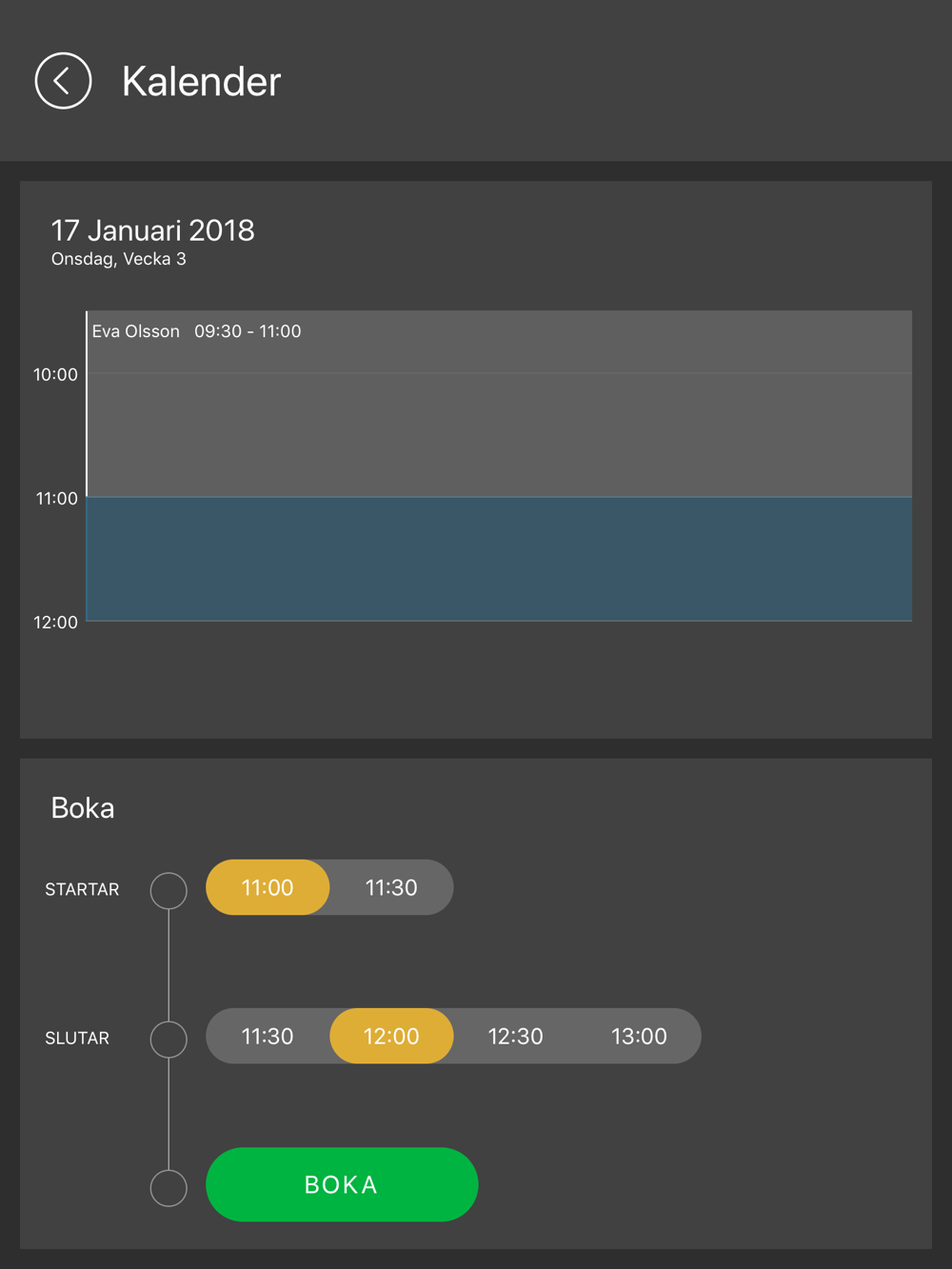
Task: Click the 10:00 hour label on timeline
Action: click(x=55, y=375)
